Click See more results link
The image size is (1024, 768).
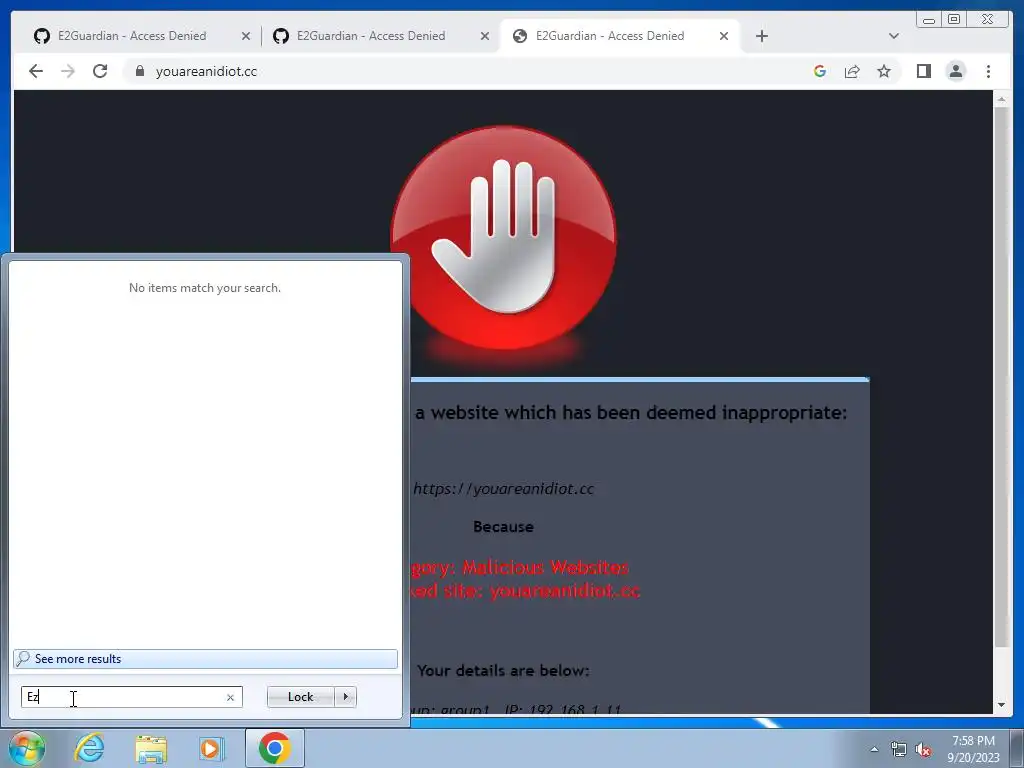pyautogui.click(x=205, y=659)
